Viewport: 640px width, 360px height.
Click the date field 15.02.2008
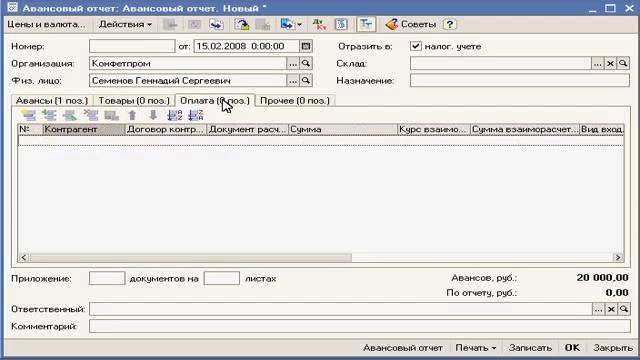coord(247,46)
